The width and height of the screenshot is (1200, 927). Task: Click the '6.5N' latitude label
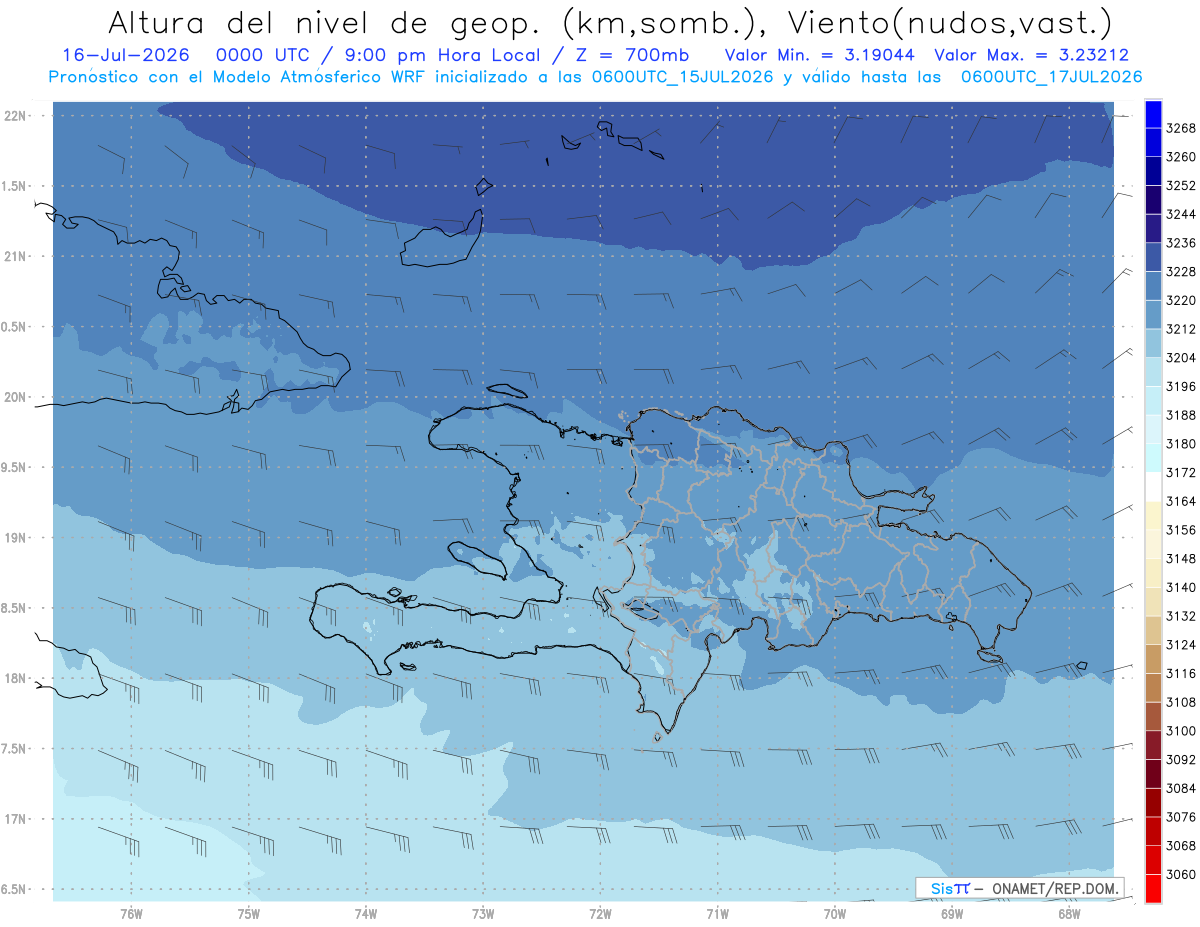coord(14,890)
